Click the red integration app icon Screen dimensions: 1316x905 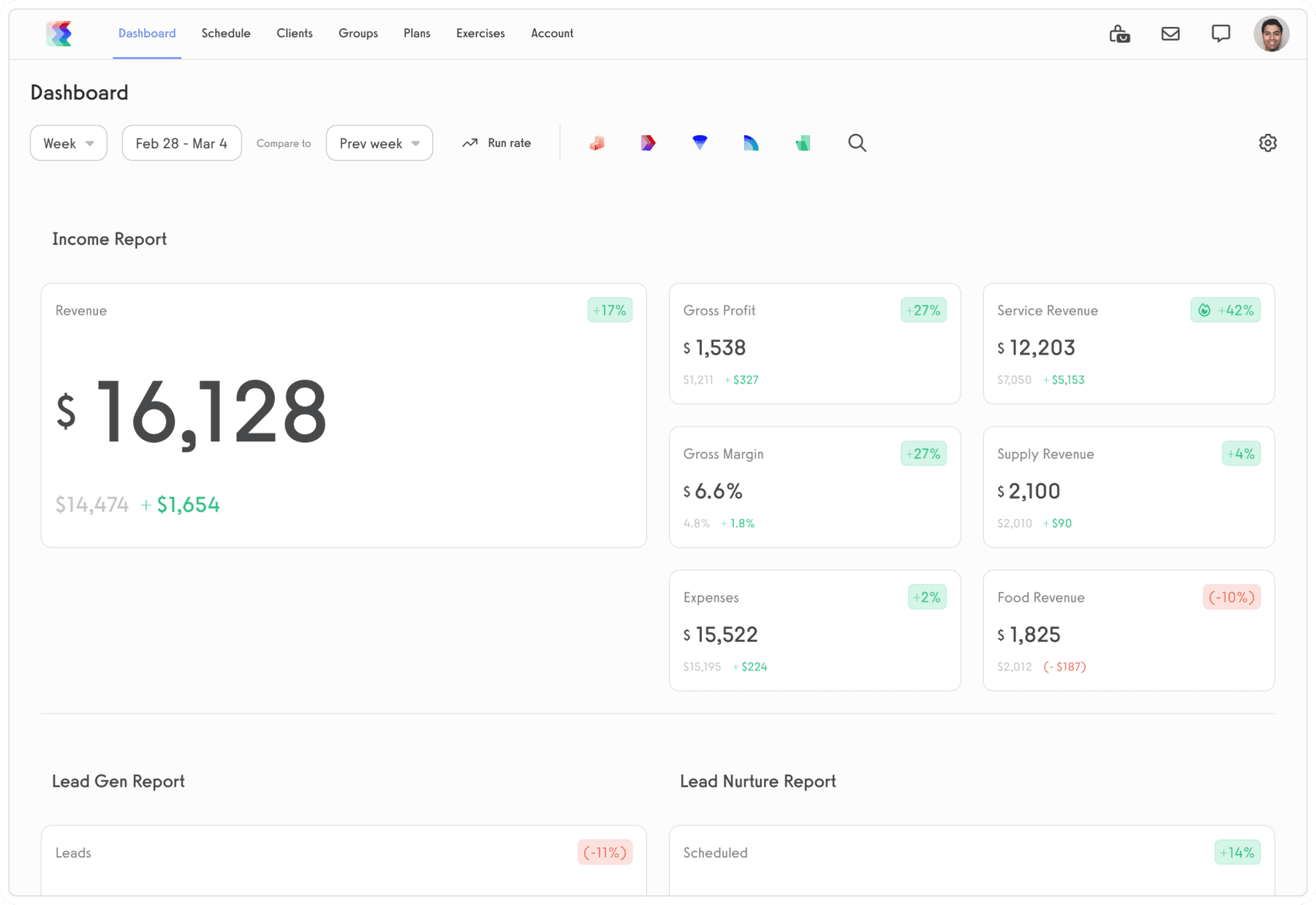click(596, 143)
